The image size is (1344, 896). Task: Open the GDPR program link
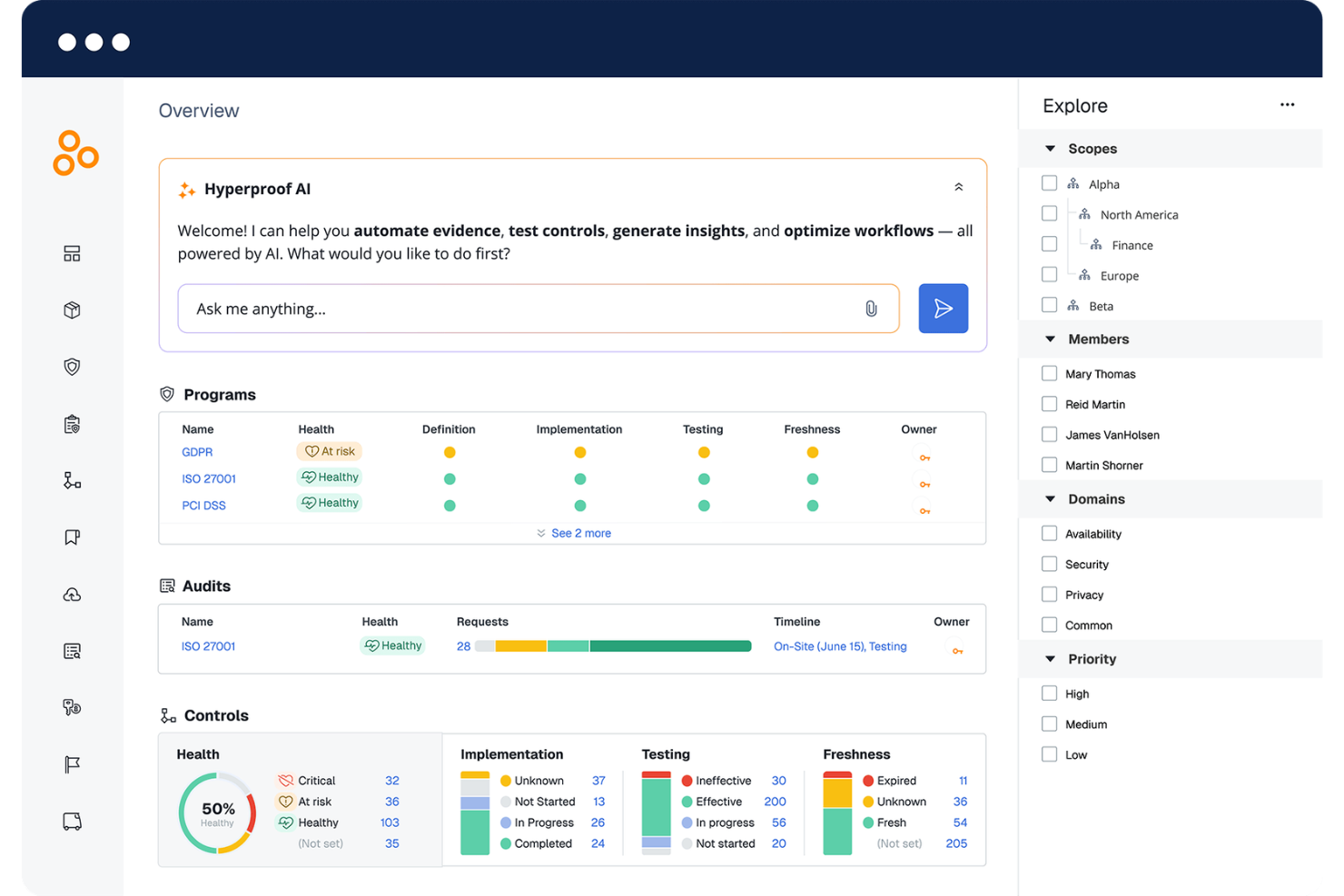[x=197, y=452]
